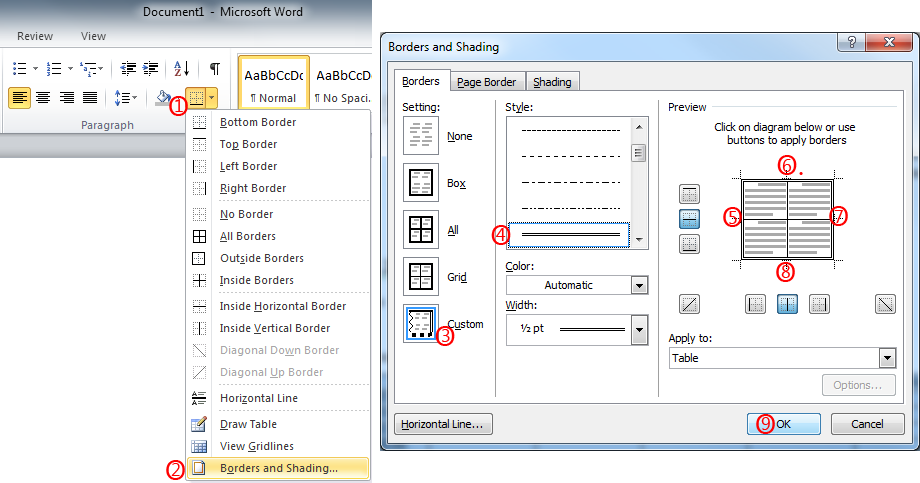
Task: Pick the dash-dot line style
Action: (x=569, y=183)
